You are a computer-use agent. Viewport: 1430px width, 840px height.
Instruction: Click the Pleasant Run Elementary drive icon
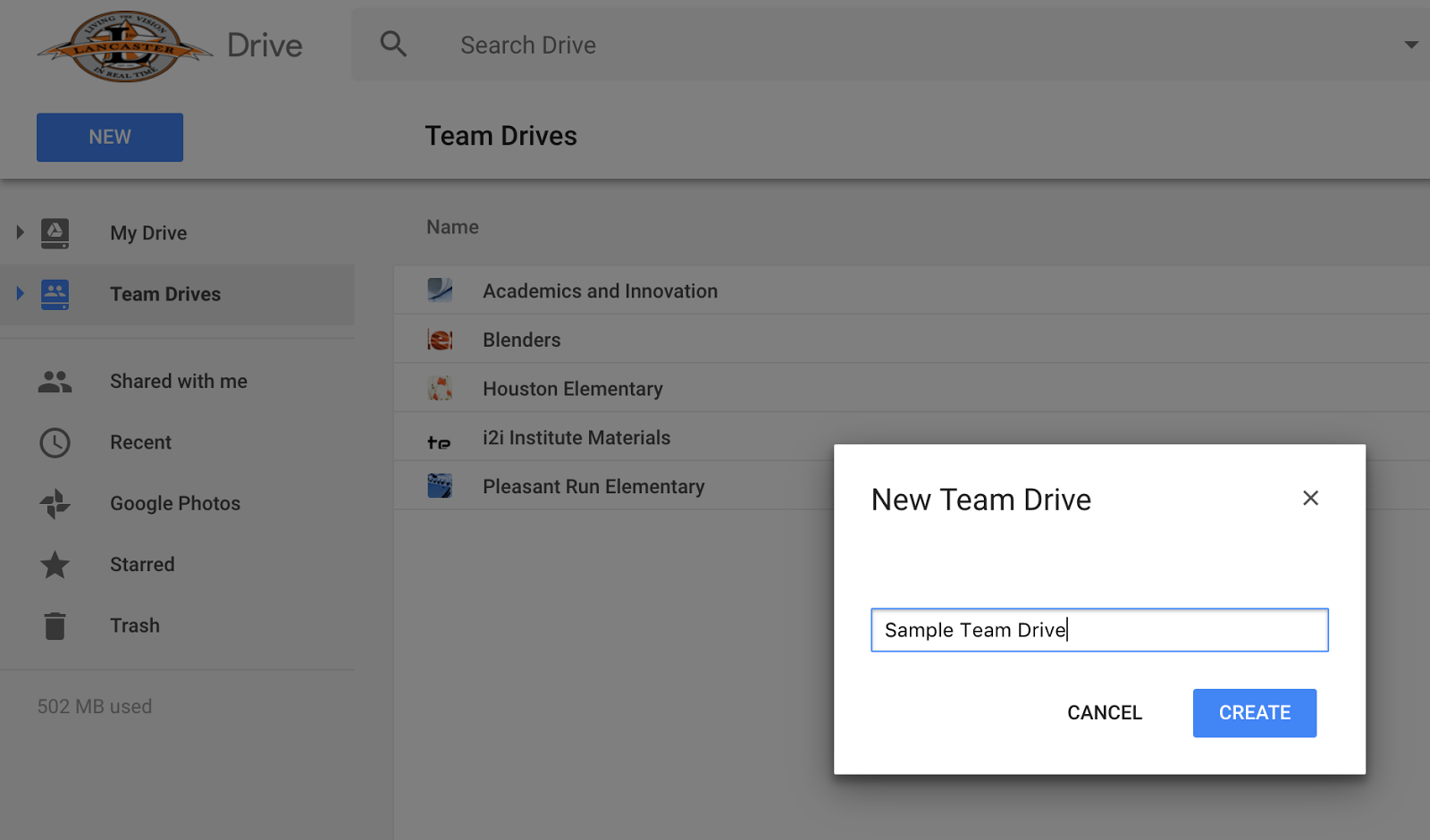(440, 485)
